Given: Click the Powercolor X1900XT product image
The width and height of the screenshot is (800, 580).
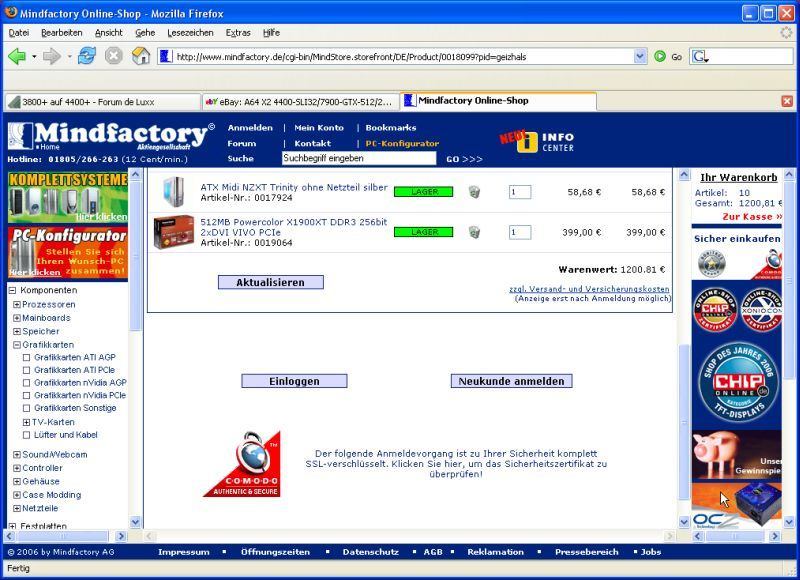Looking at the screenshot, I should tap(173, 232).
